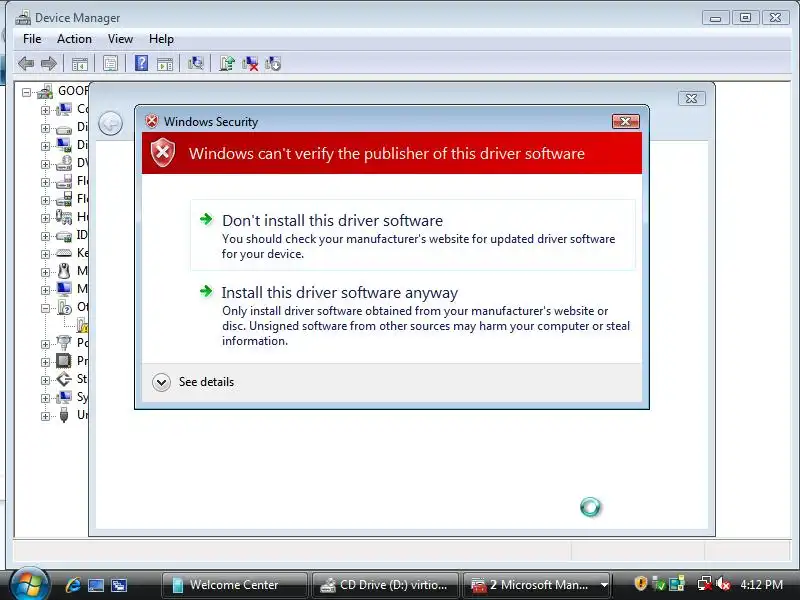This screenshot has width=800, height=600.
Task: Click Show/Hide Action Pane toolbar icon
Action: (x=165, y=64)
